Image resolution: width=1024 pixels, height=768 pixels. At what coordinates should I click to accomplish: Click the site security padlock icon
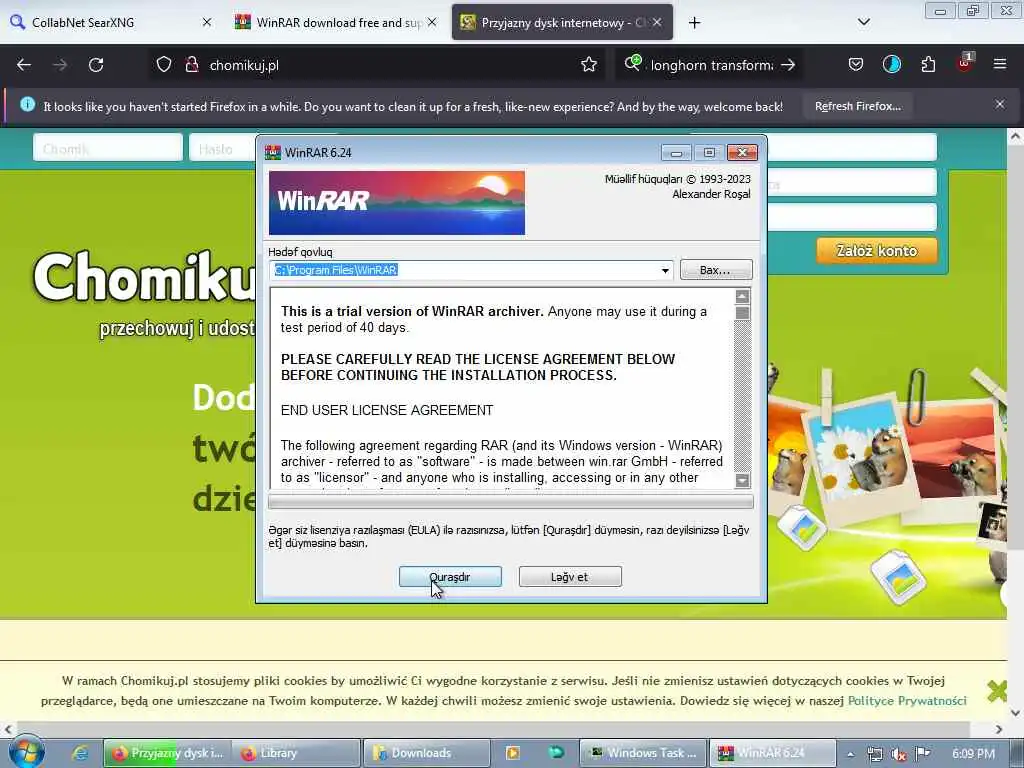coord(191,65)
